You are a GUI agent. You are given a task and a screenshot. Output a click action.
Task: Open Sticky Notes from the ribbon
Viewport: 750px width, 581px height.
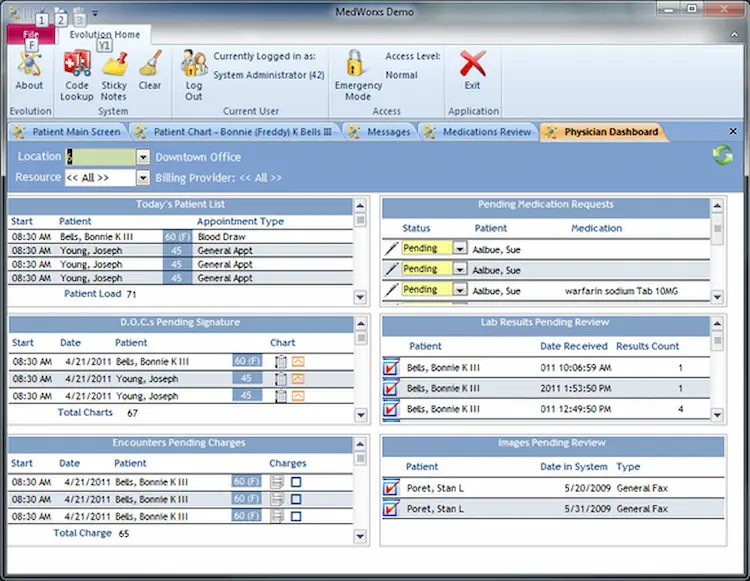point(114,65)
